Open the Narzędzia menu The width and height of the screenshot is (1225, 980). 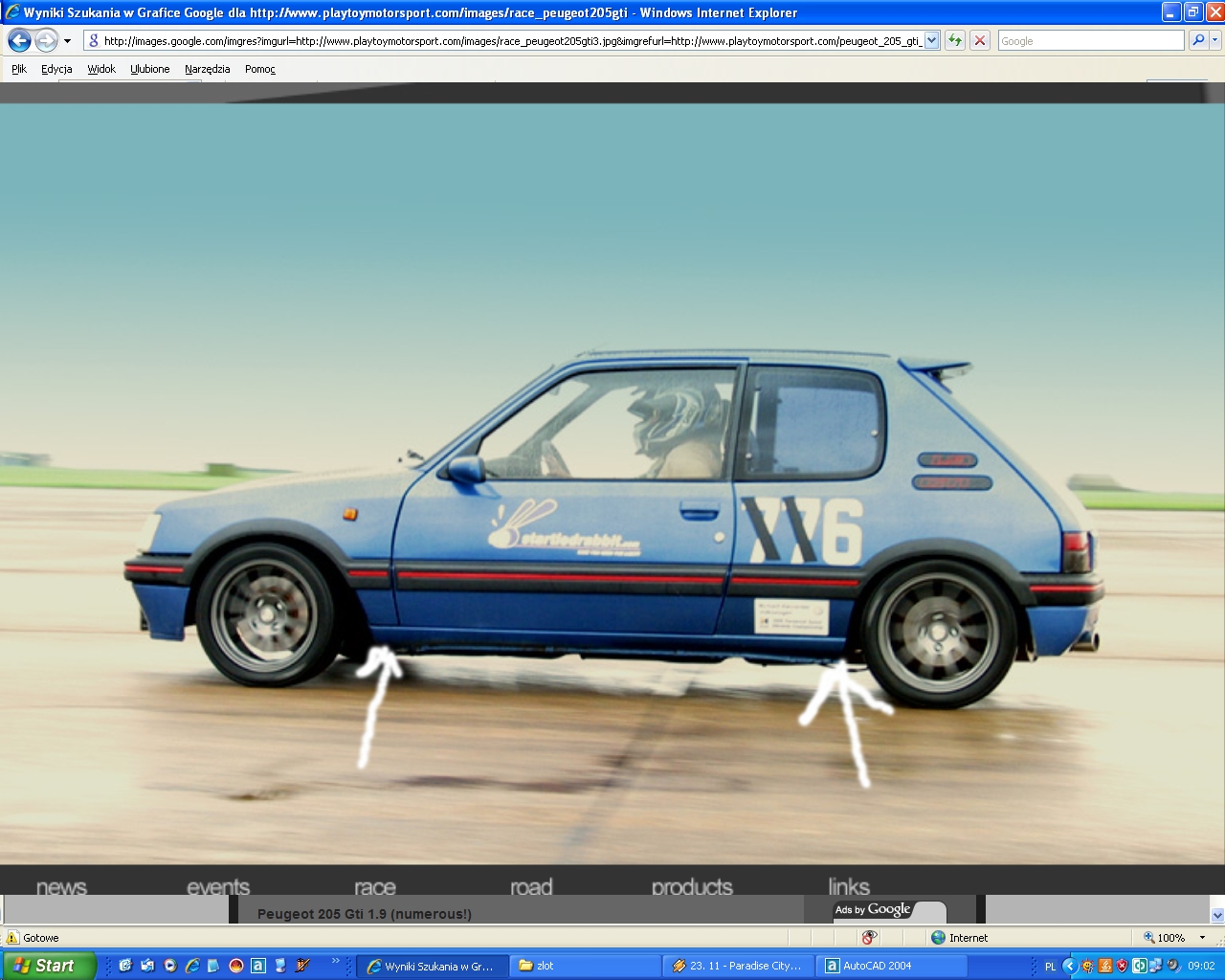[x=207, y=69]
